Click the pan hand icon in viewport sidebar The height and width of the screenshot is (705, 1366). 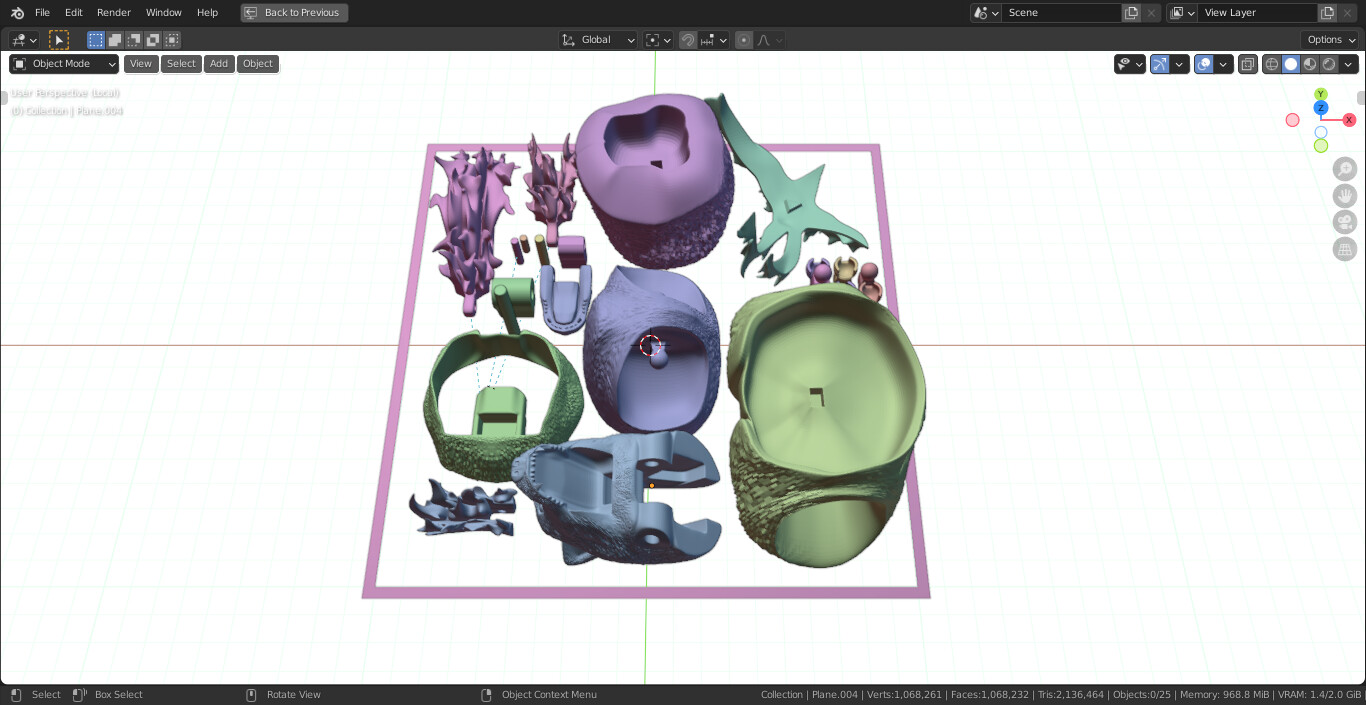click(x=1344, y=195)
